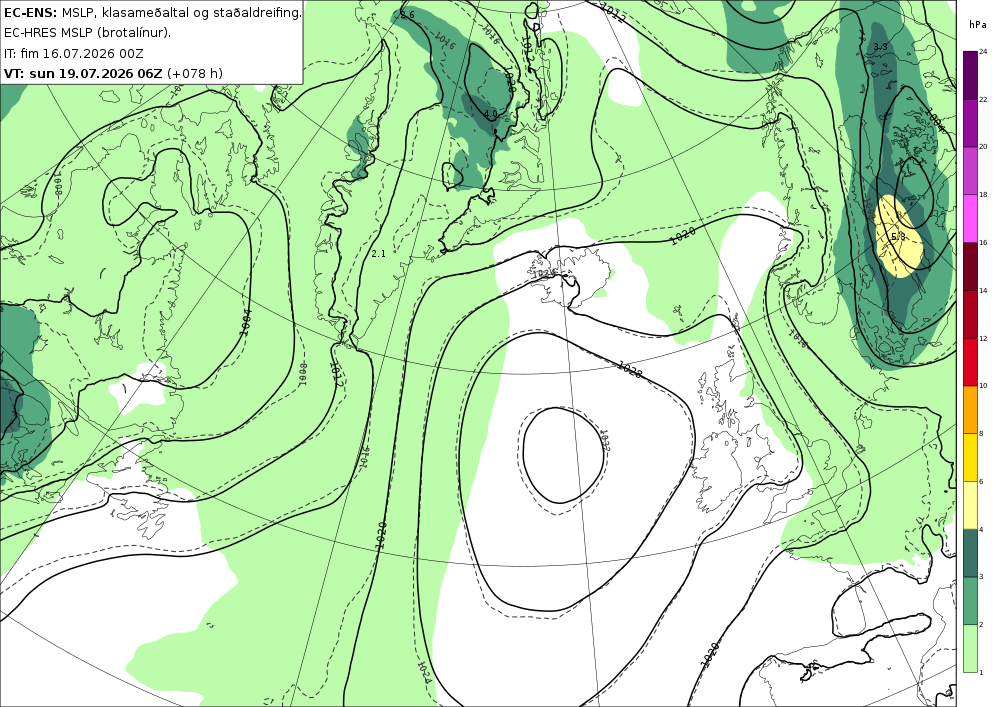Click the 3.6 spread label at top
This screenshot has width=1000, height=707.
(408, 15)
